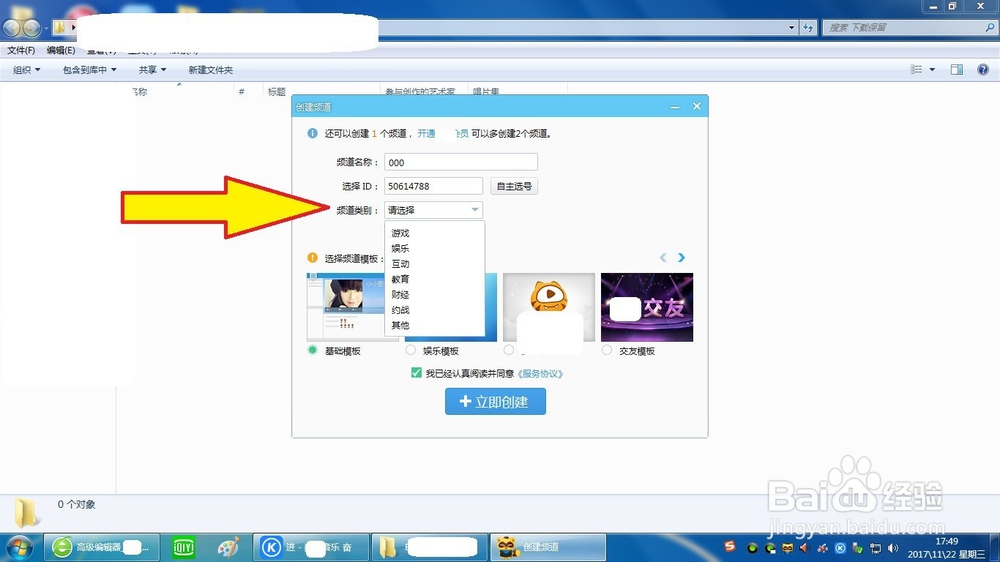This screenshot has width=1000, height=562.
Task: Click the 立即创建 button
Action: 496,402
